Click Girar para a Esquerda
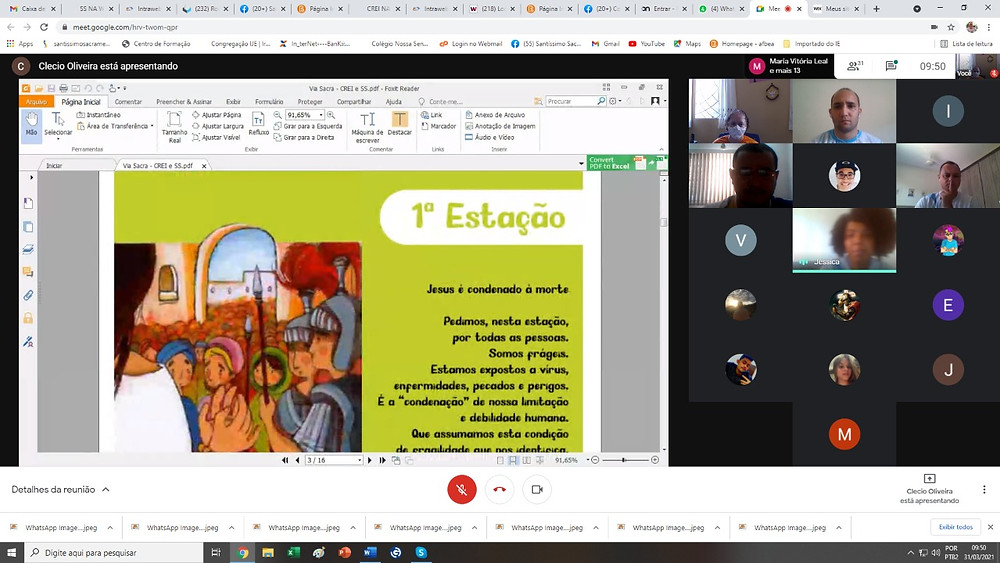 tap(308, 126)
